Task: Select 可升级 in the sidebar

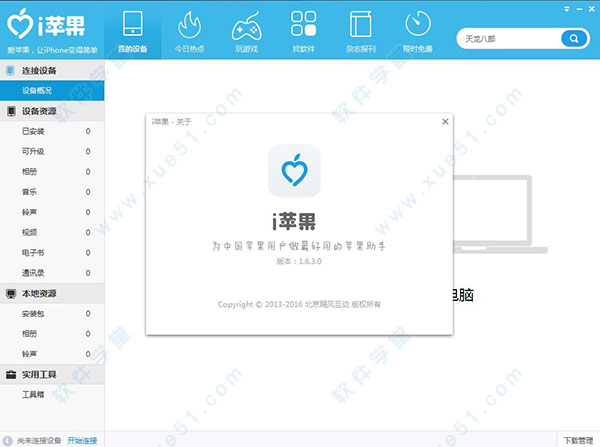Action: [x=52, y=152]
